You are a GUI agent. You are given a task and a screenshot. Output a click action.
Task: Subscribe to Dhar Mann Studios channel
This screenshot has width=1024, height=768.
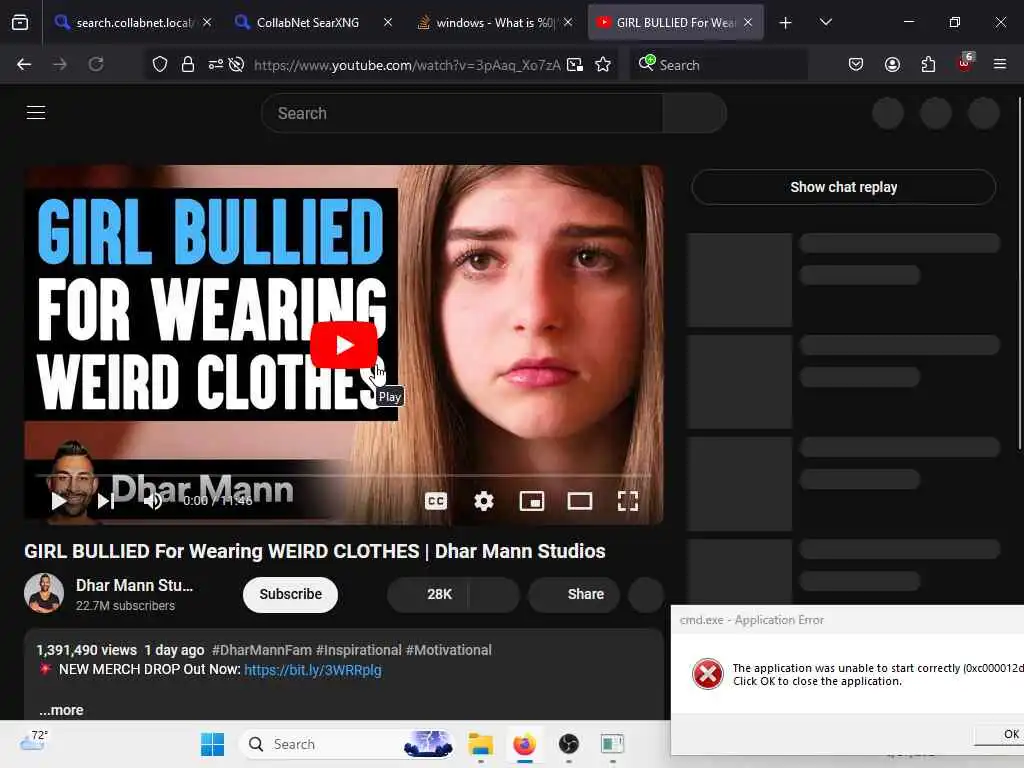[x=291, y=594]
